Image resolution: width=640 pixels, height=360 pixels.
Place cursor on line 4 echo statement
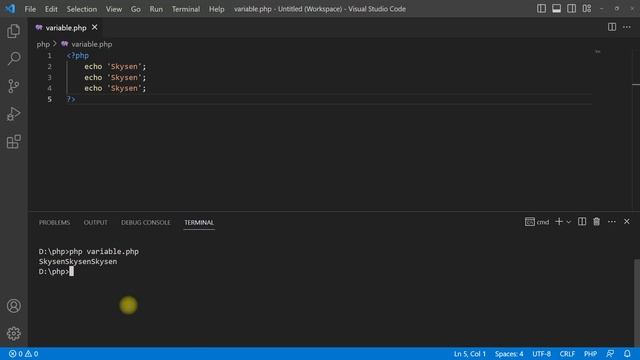pyautogui.click(x=115, y=88)
